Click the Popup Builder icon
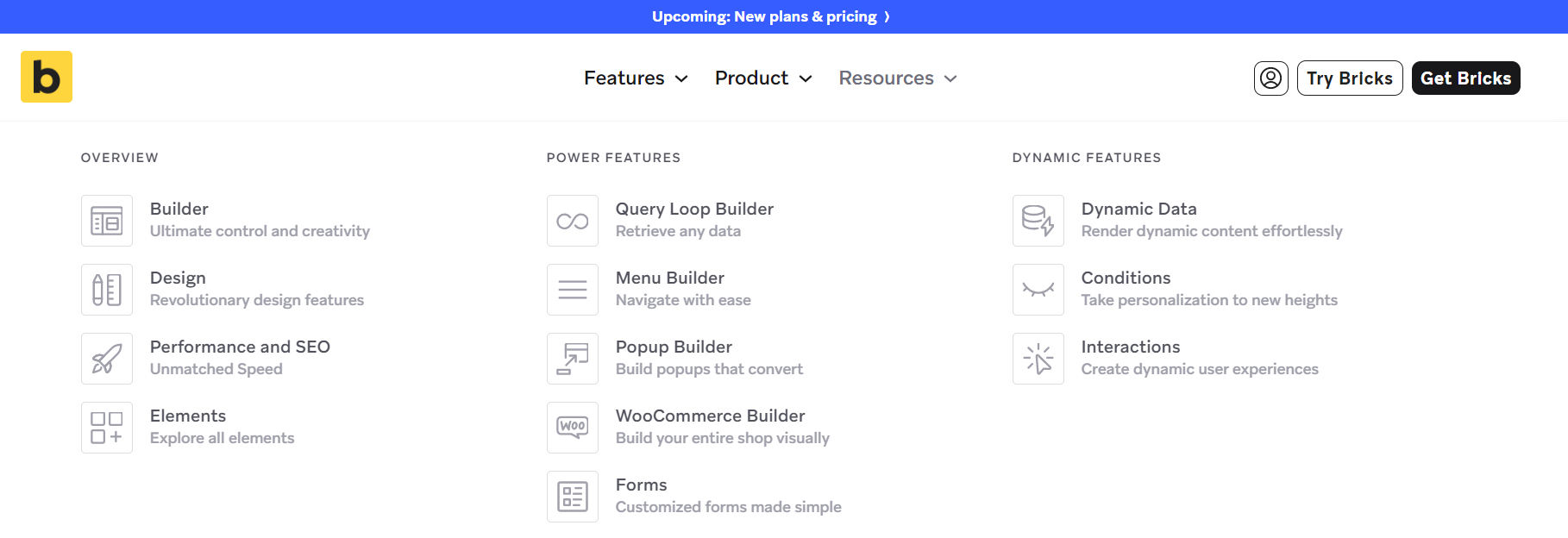This screenshot has height=538, width=1568. (573, 359)
